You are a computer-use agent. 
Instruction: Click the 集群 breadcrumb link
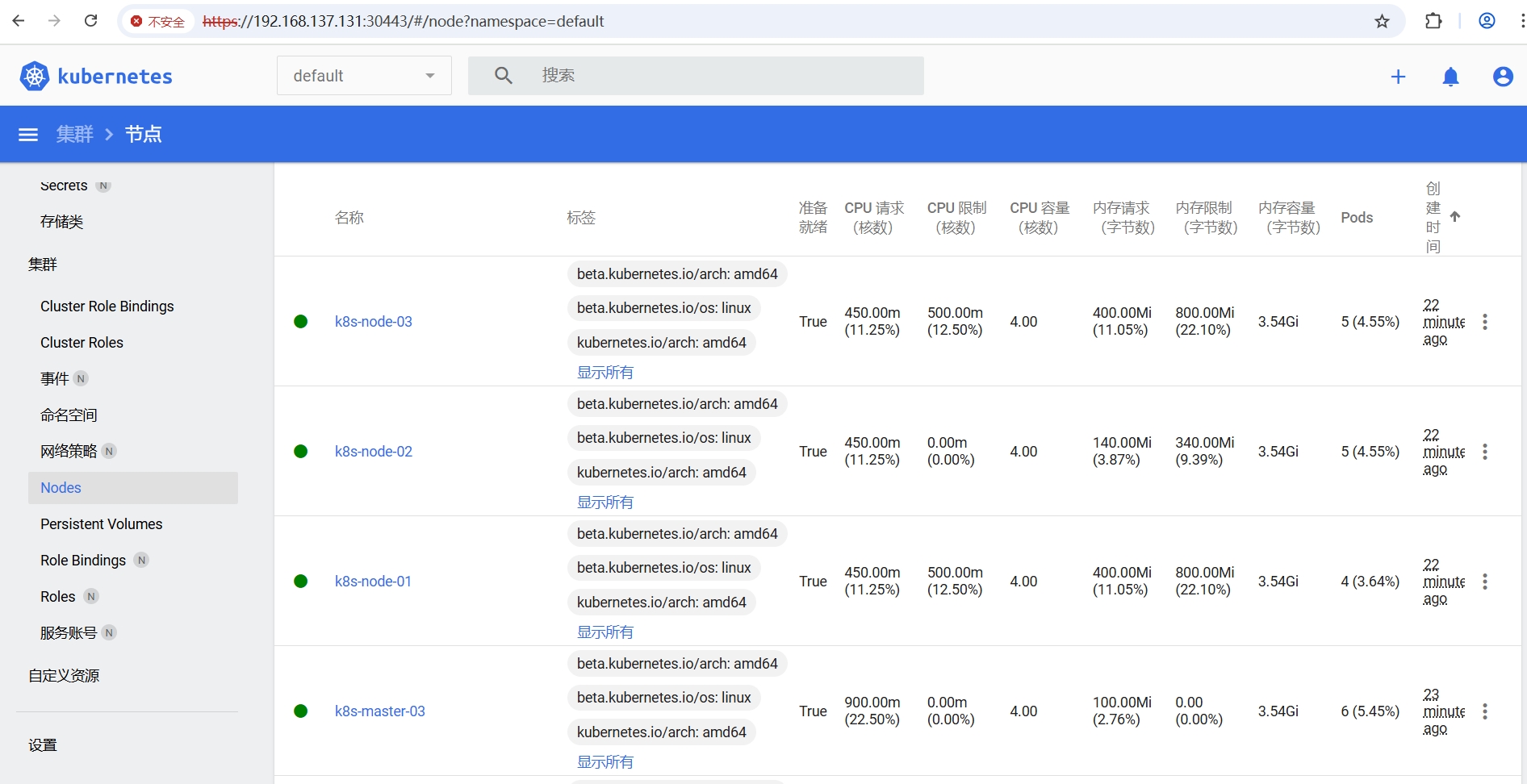[x=74, y=134]
